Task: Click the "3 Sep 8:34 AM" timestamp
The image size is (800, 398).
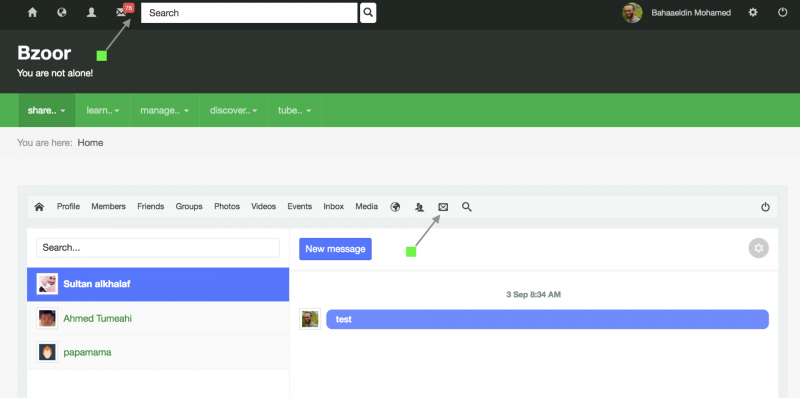Action: tap(534, 294)
